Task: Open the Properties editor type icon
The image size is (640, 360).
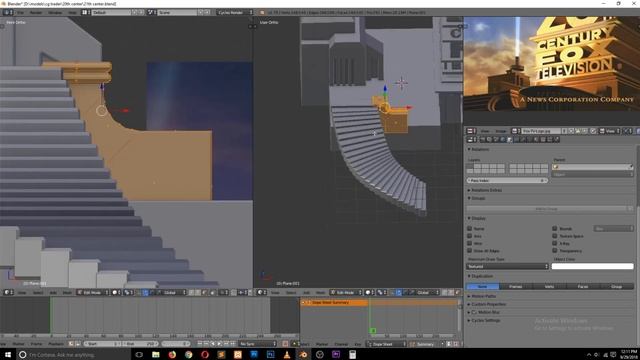Action: click(x=470, y=139)
